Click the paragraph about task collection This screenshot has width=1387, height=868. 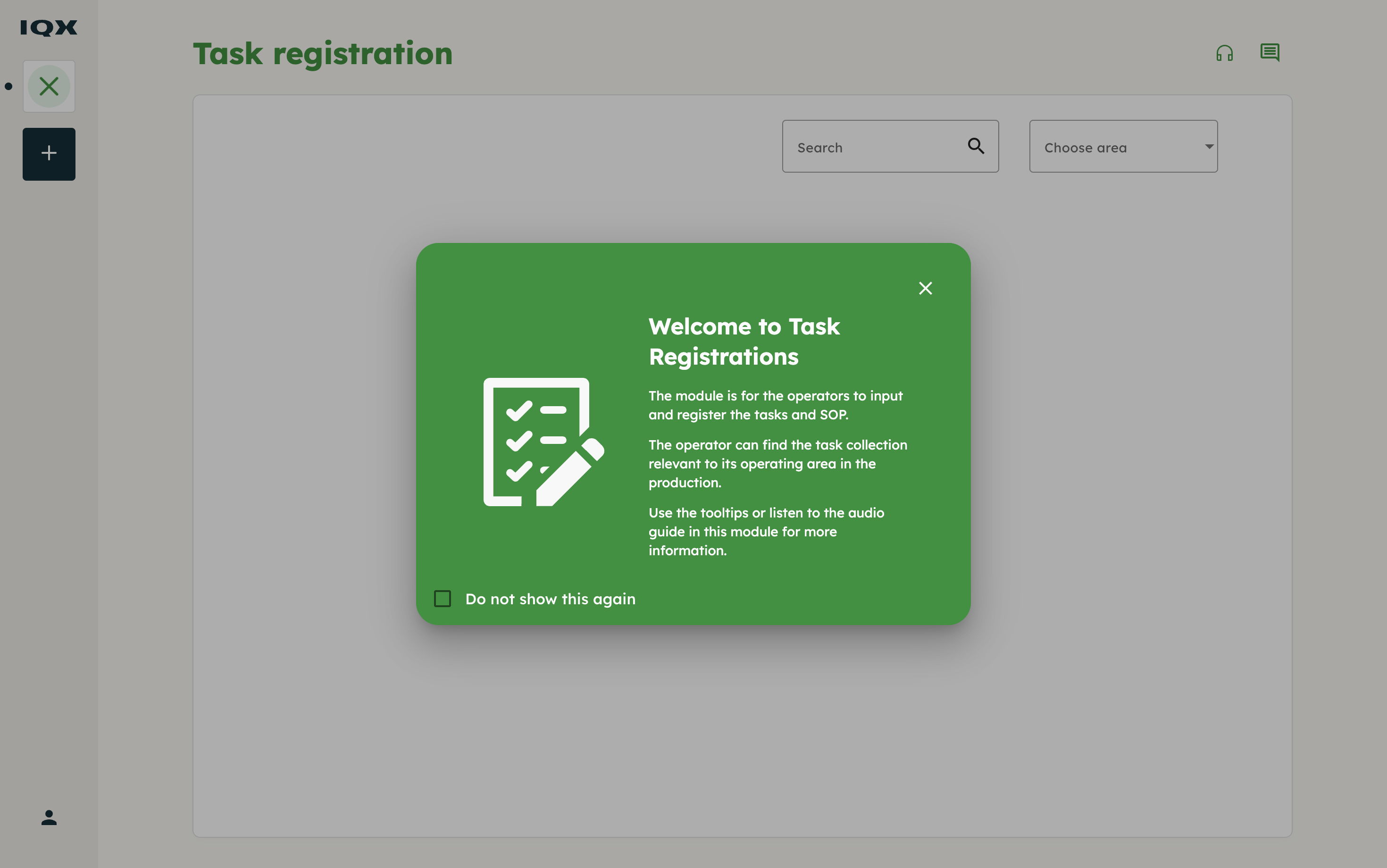777,464
